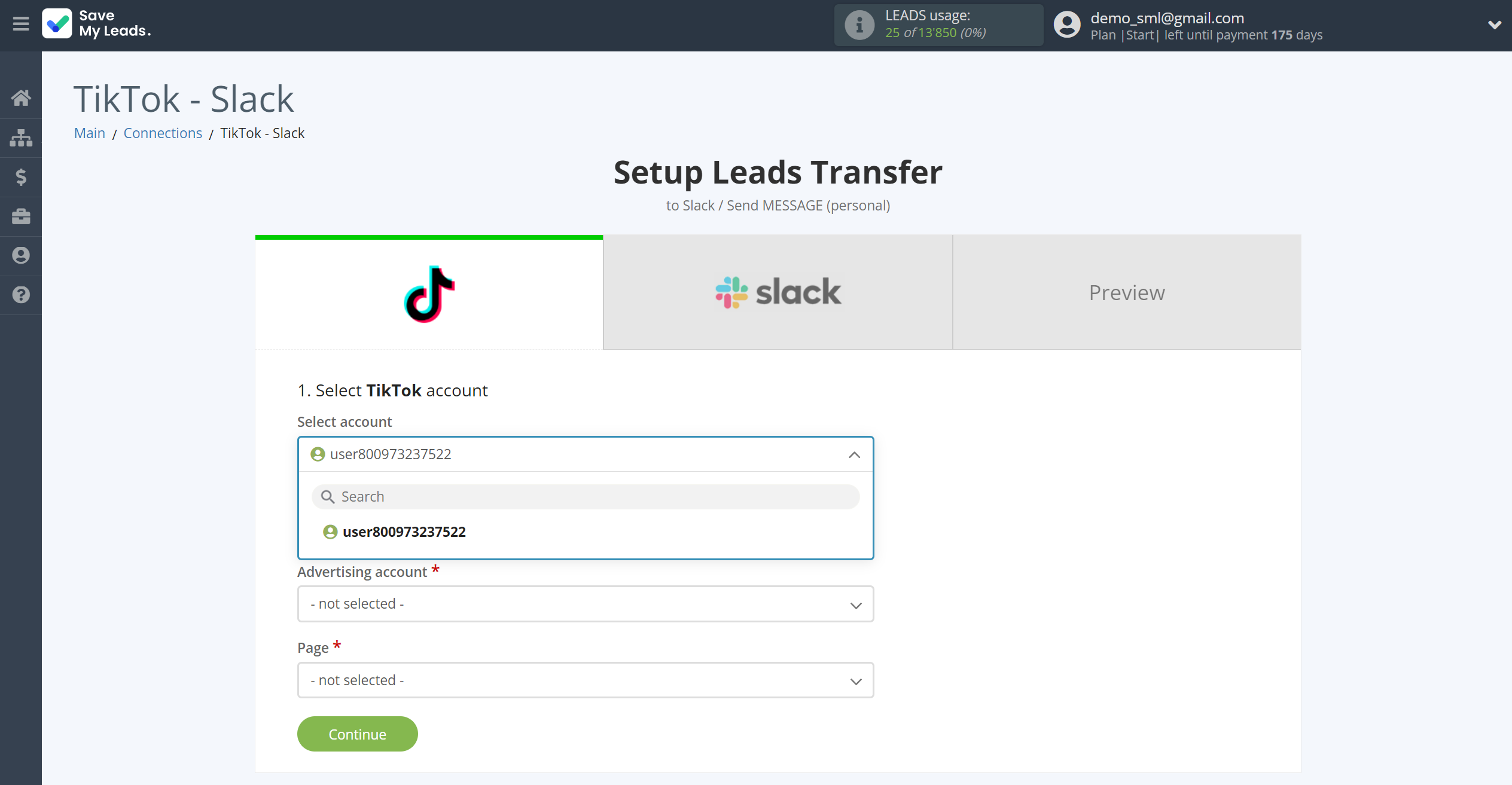Click the Main breadcrumb link
Screen dimensions: 1512x785
point(89,133)
